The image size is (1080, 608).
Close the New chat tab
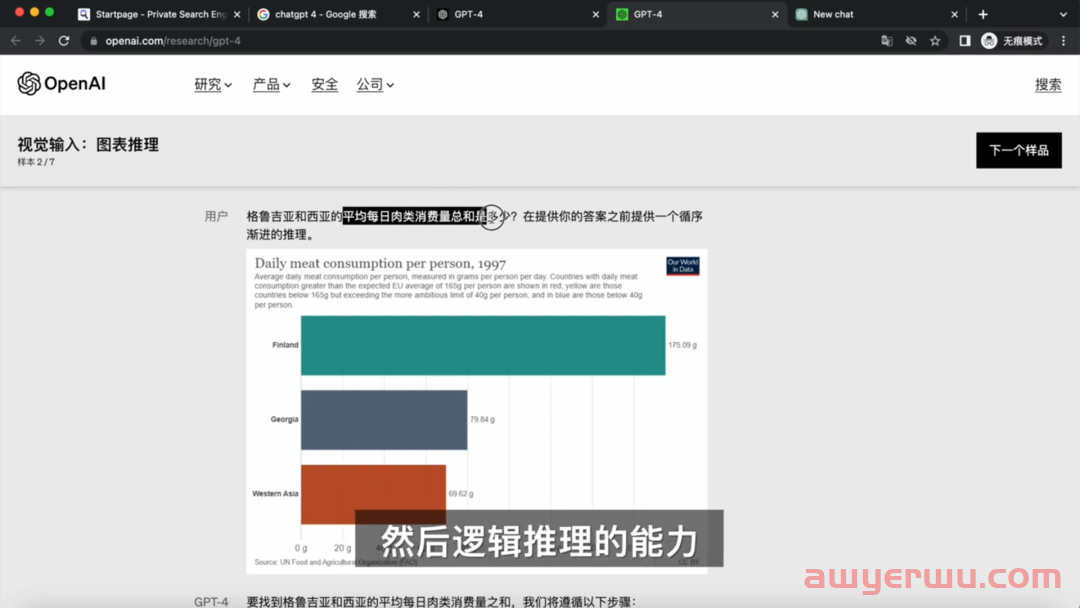coord(954,14)
